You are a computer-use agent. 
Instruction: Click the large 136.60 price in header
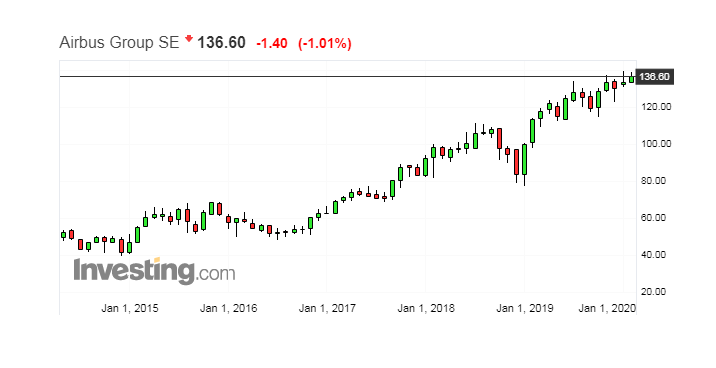[221, 42]
